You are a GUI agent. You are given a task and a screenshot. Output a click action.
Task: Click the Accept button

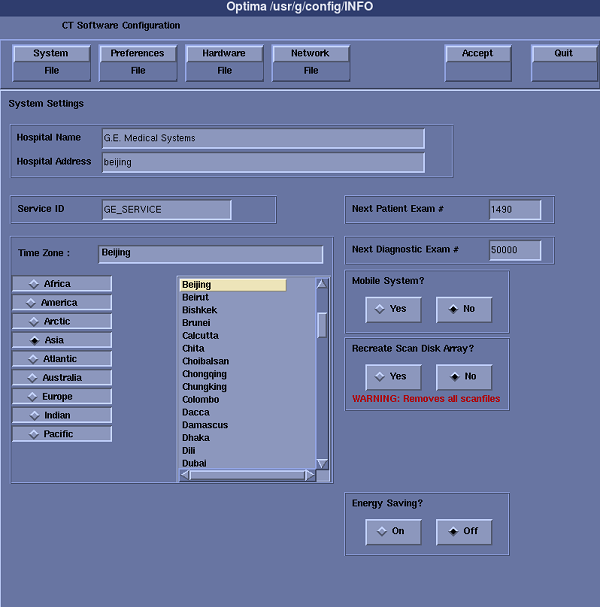(477, 62)
